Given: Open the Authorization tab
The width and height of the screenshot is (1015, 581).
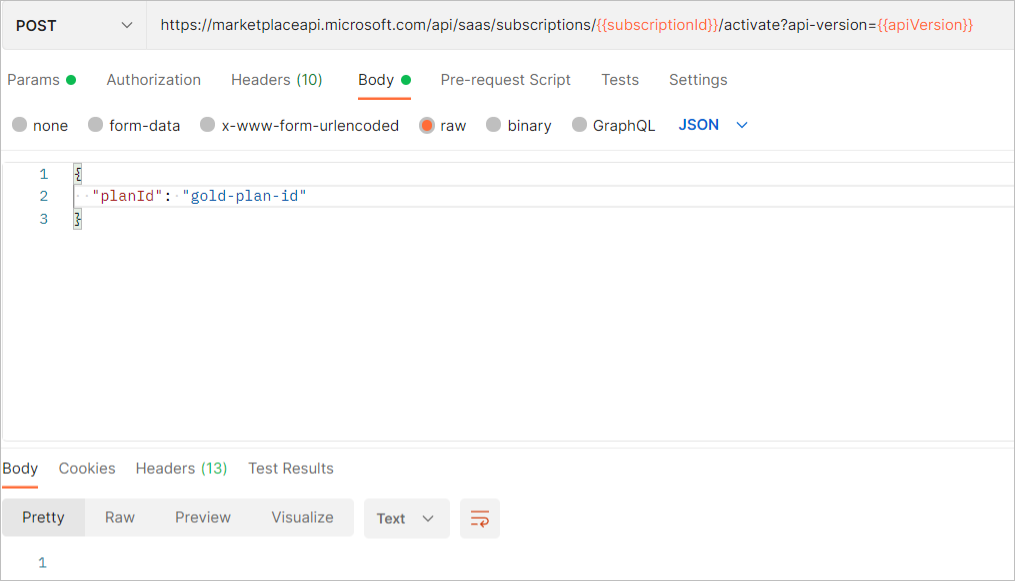Looking at the screenshot, I should 153,80.
